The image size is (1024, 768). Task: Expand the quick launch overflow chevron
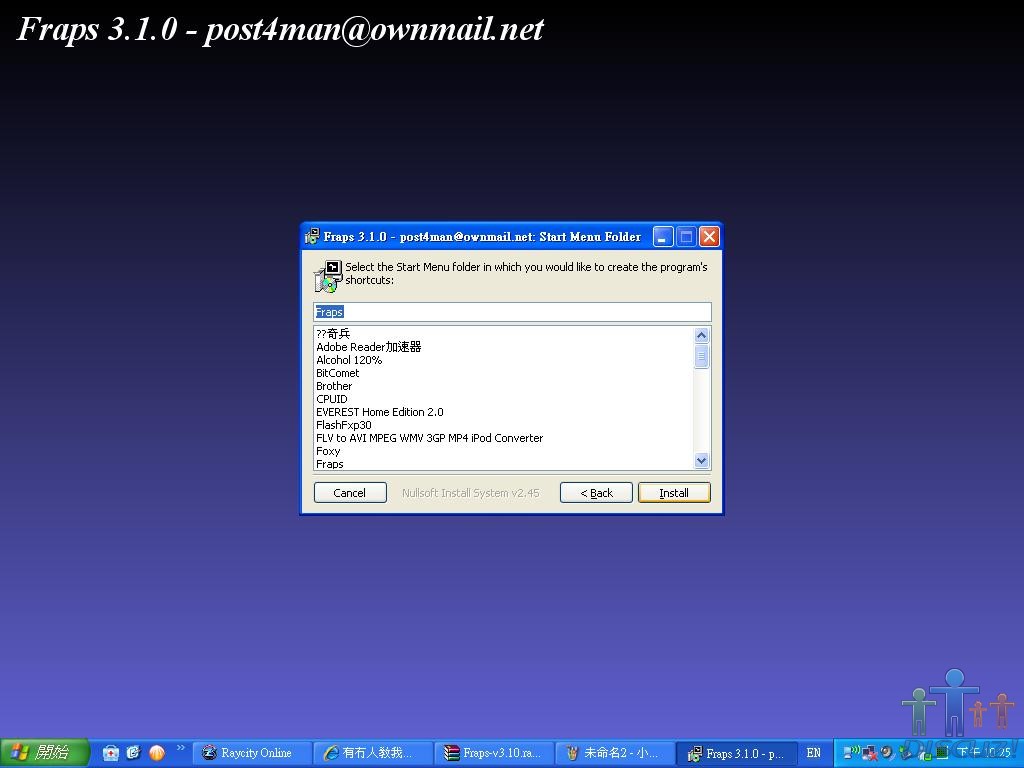click(181, 747)
